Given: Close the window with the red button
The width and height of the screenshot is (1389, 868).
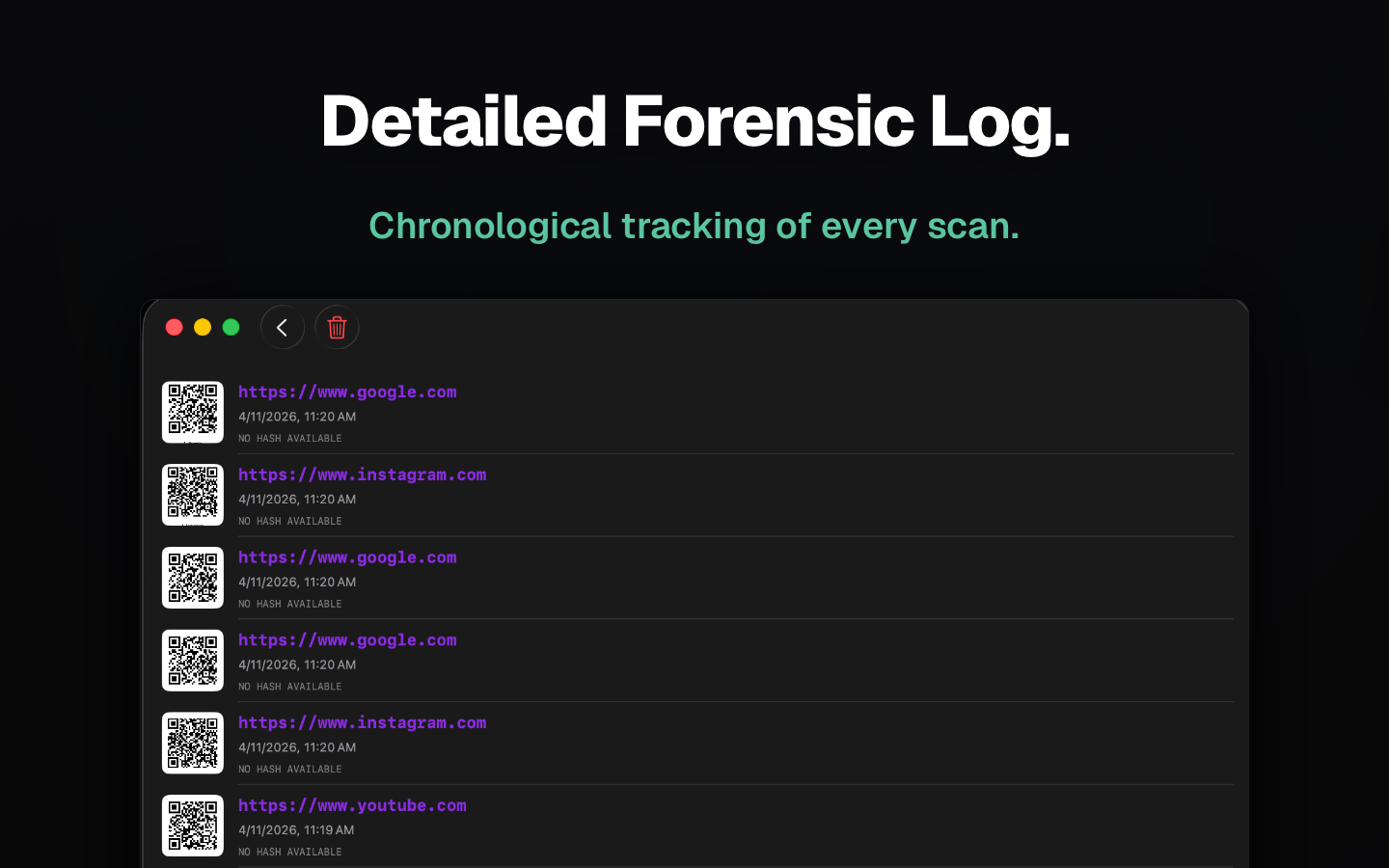Looking at the screenshot, I should pos(175,328).
